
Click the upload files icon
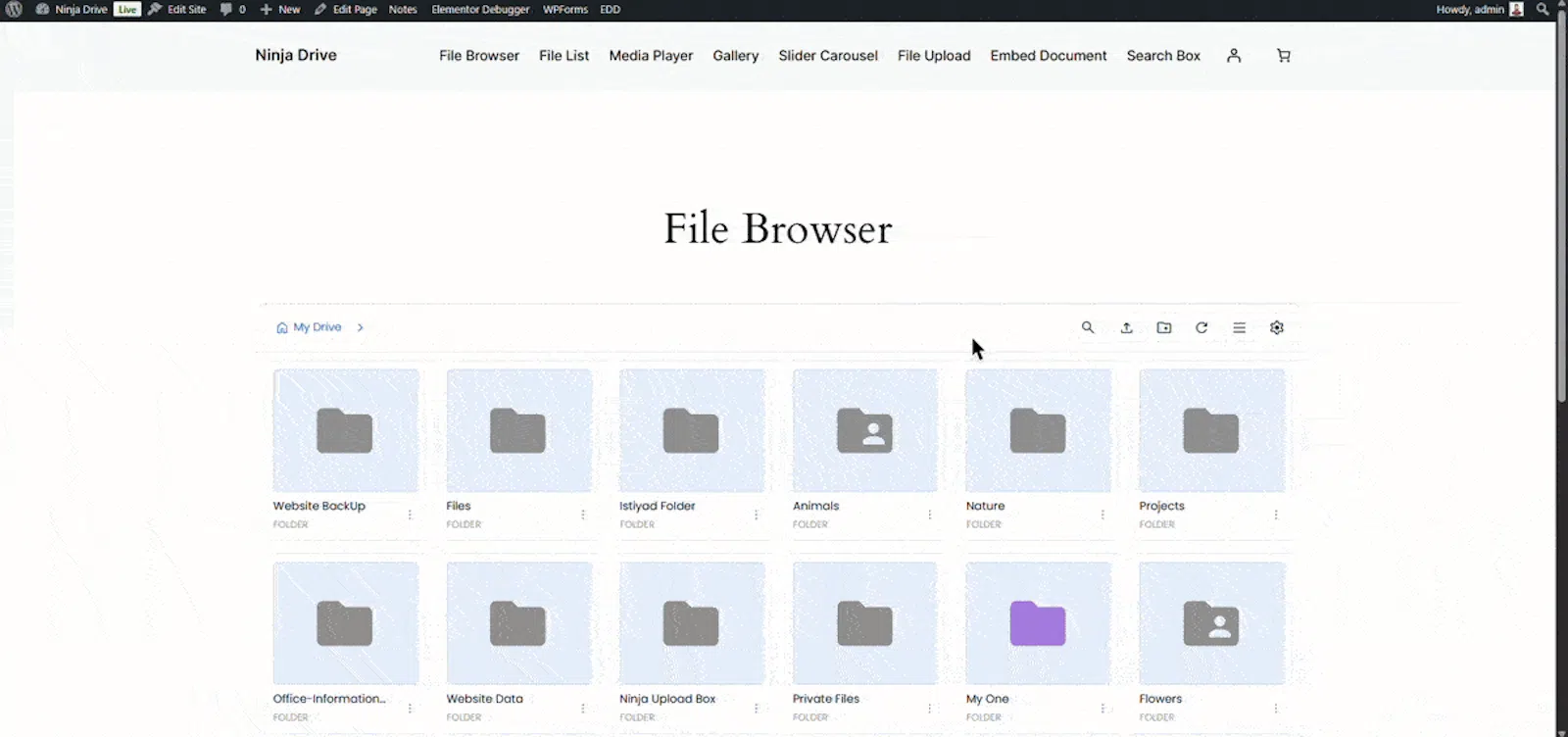click(1126, 327)
